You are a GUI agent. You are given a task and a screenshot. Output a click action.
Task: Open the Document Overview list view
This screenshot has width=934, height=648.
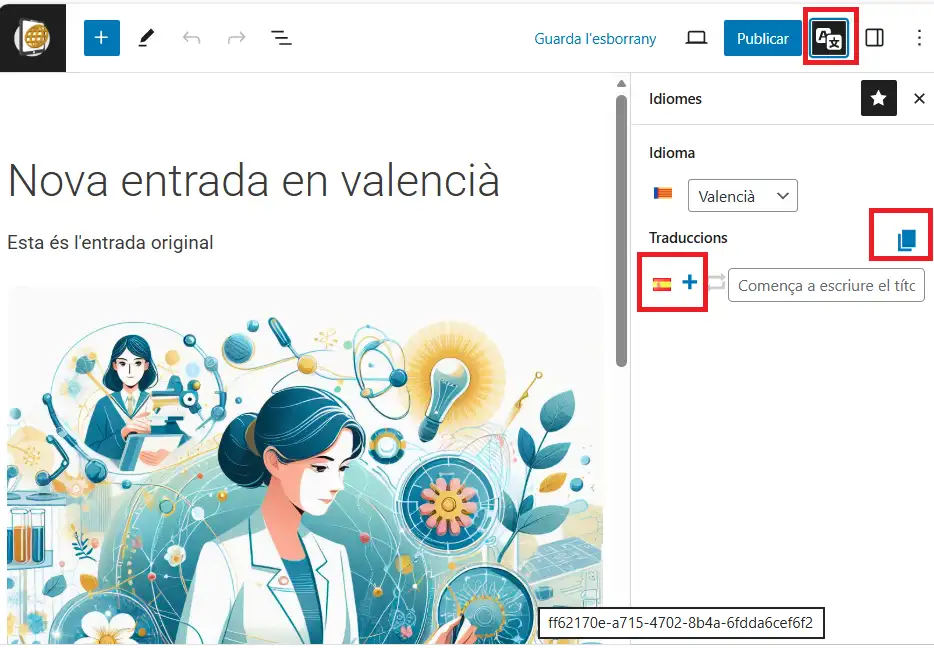281,38
